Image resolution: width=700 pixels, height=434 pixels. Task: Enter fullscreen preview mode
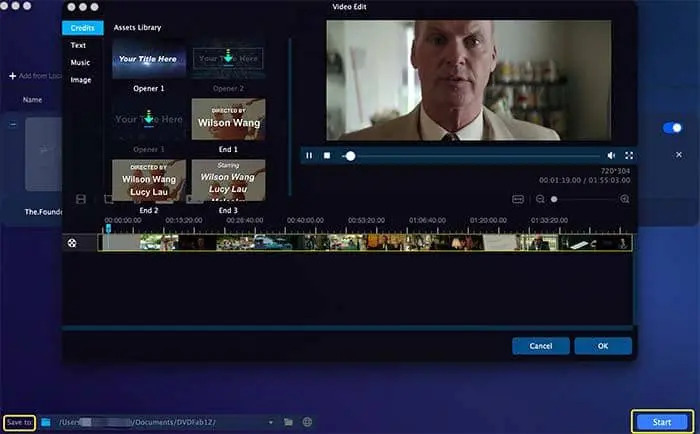click(629, 156)
